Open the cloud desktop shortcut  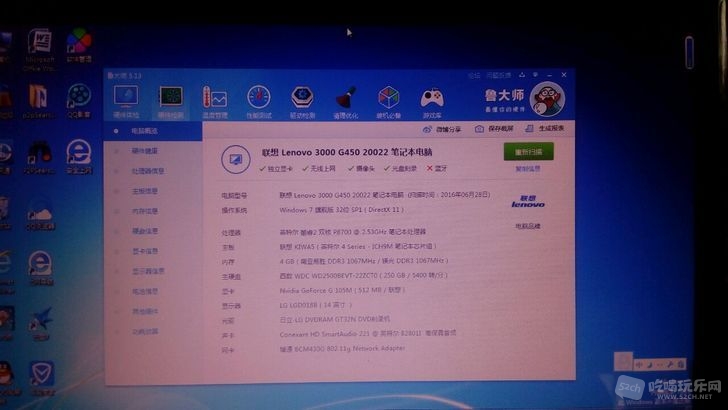coord(40,214)
